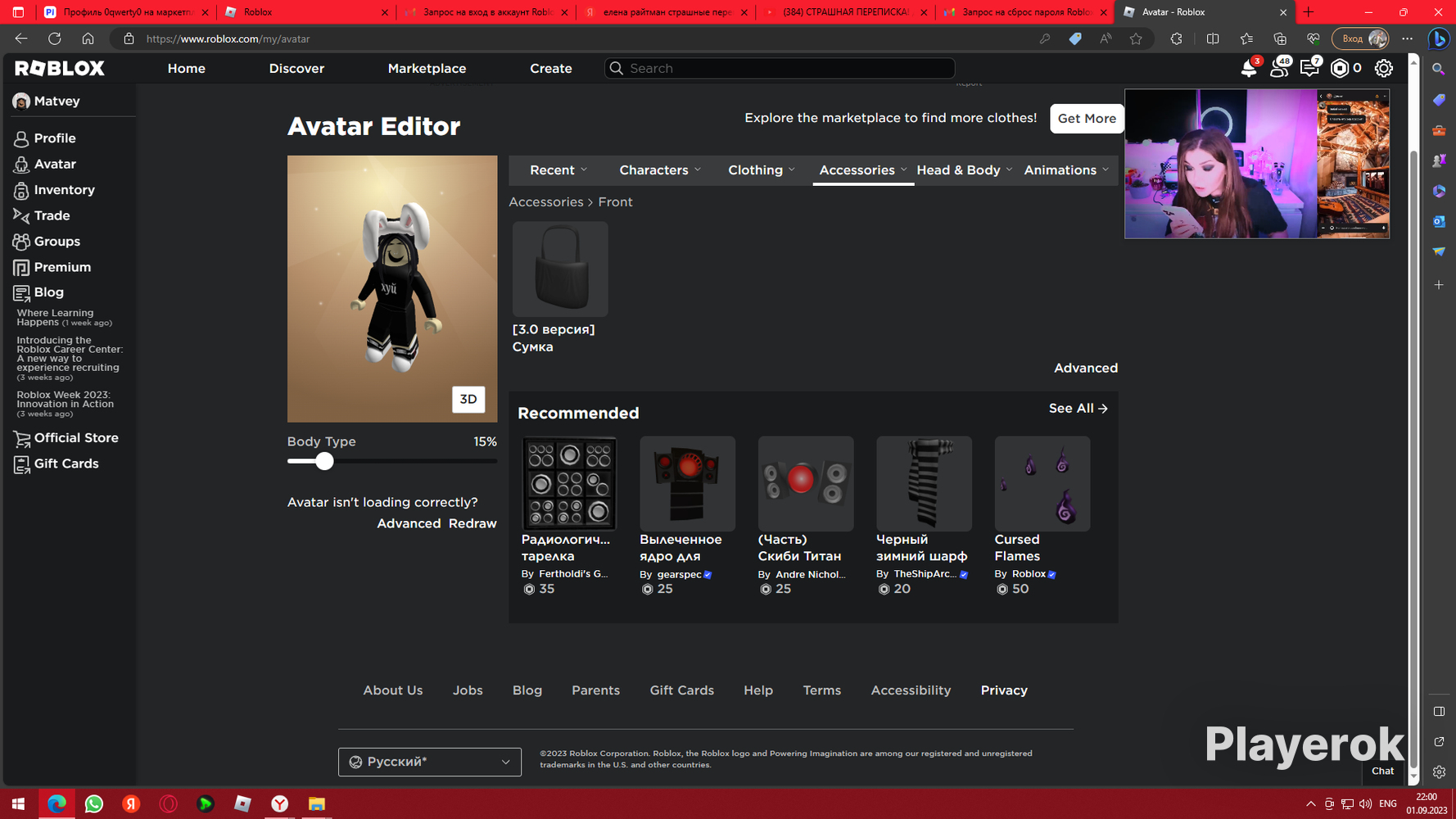Open browser extensions icon
The width and height of the screenshot is (1456, 819).
coord(1177,38)
